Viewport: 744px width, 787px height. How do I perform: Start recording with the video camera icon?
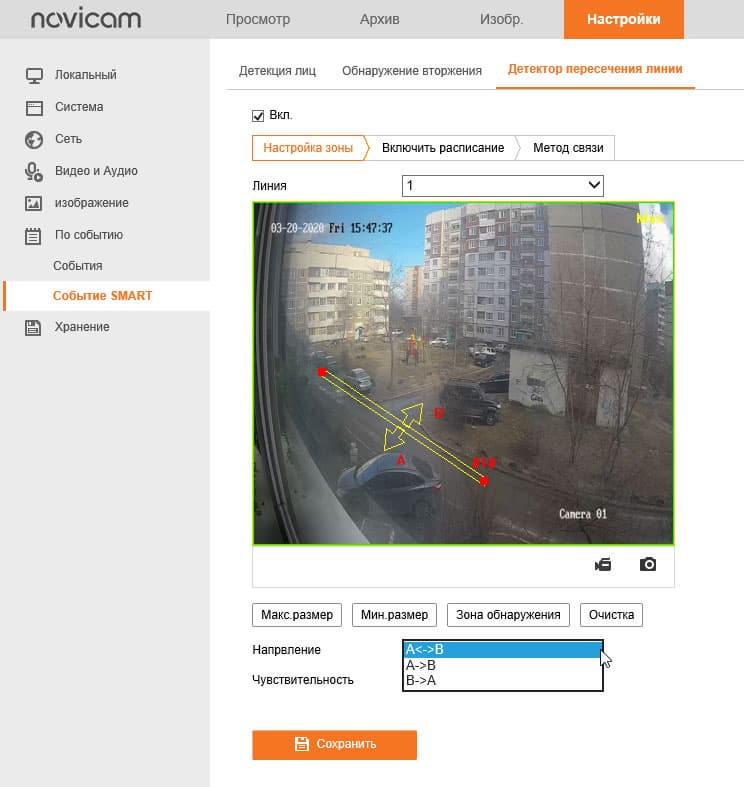[603, 565]
